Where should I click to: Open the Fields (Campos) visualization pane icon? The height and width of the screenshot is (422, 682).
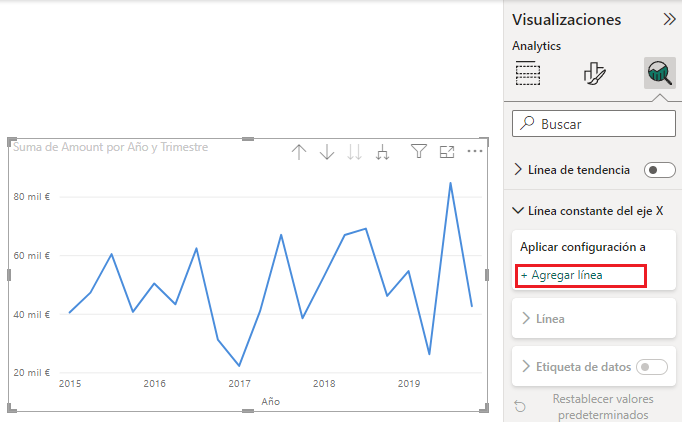528,73
